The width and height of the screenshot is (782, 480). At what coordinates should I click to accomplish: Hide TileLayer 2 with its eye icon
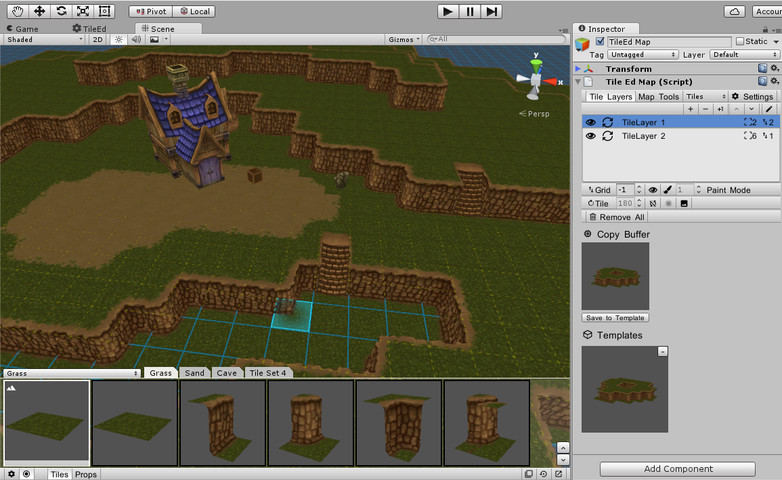click(x=590, y=136)
